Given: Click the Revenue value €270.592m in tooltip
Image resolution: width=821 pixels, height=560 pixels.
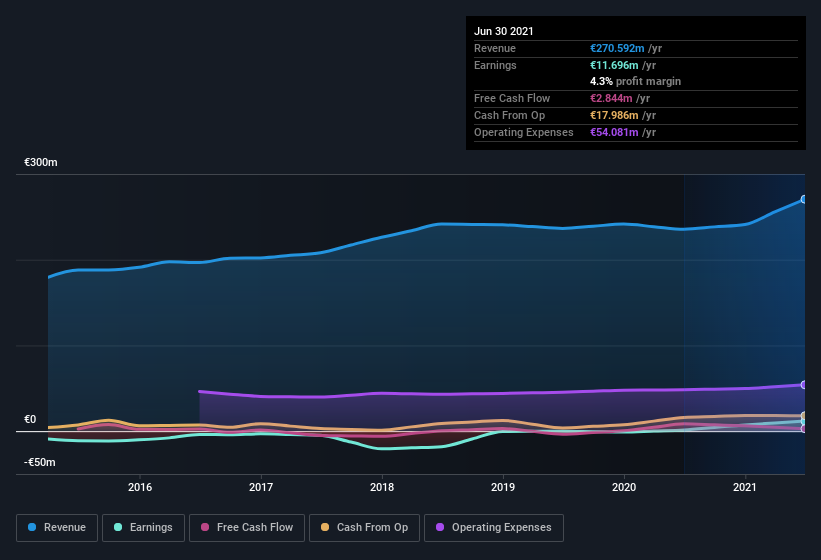Looking at the screenshot, I should click(617, 48).
